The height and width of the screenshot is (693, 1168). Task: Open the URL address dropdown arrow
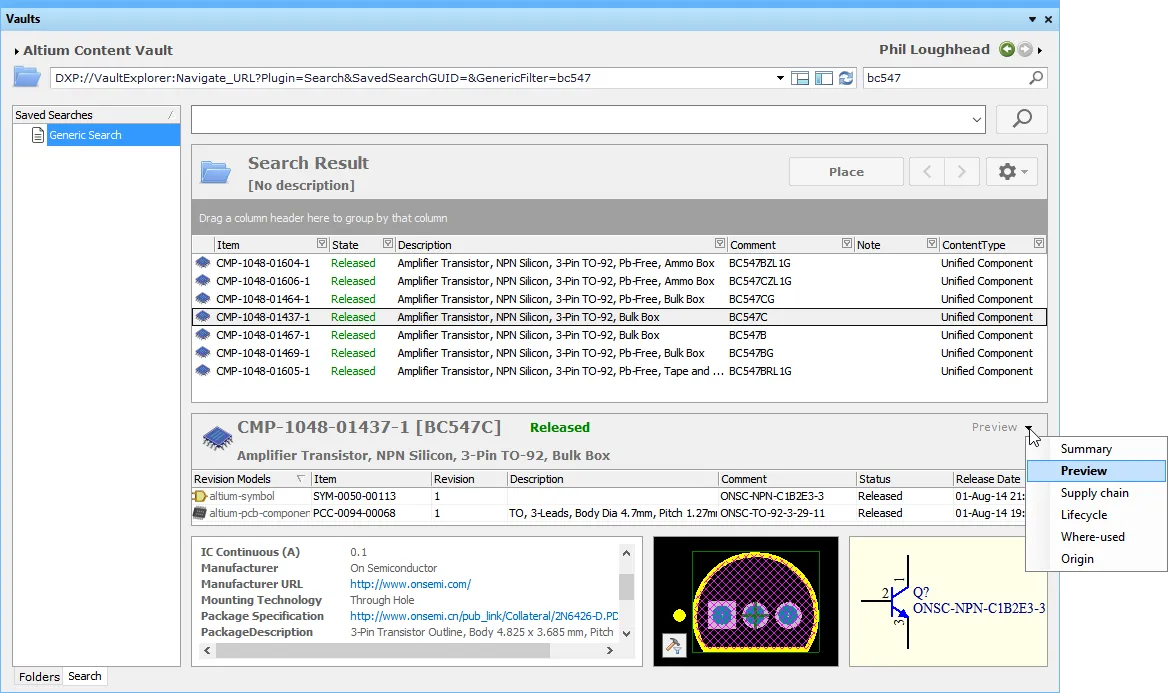pos(780,77)
